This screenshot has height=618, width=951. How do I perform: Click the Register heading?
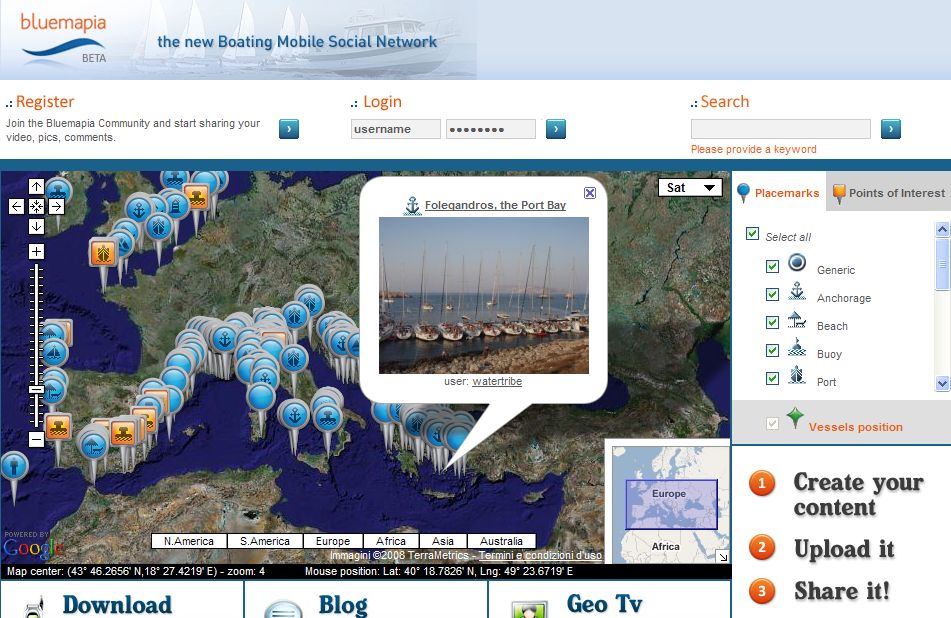[45, 101]
